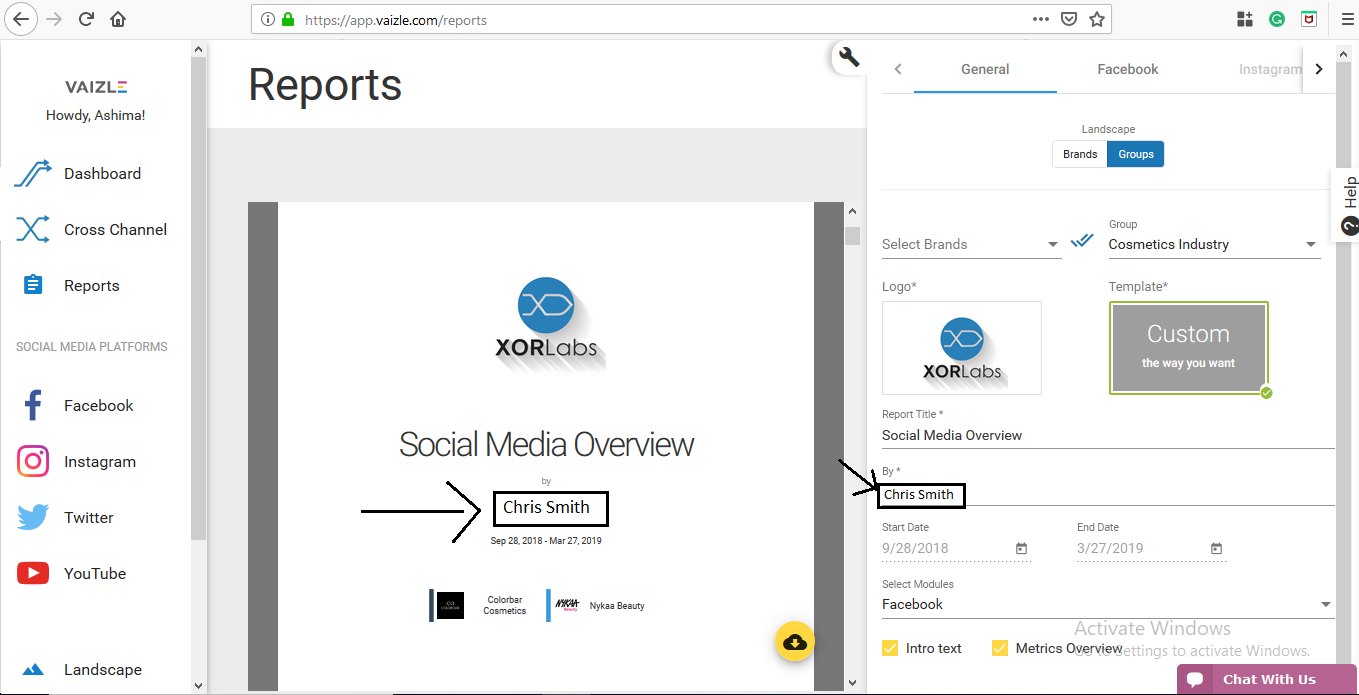Click the red shield extension icon
The image size is (1359, 695).
[x=1308, y=19]
